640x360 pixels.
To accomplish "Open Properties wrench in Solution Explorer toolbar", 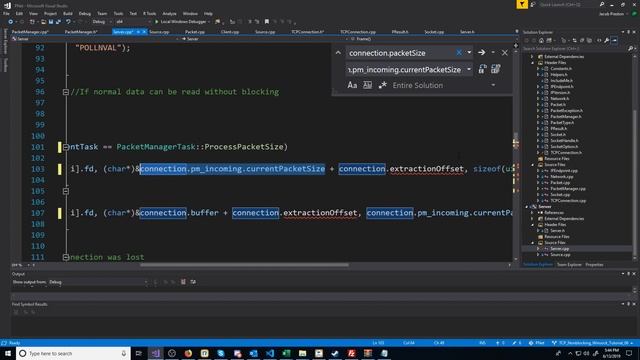I will click(x=607, y=40).
